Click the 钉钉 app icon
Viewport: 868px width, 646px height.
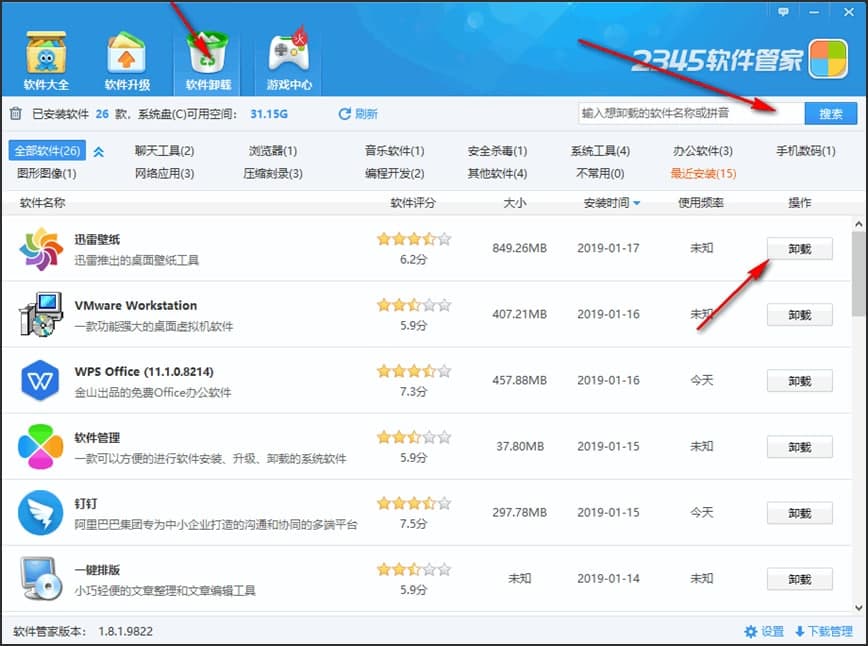tap(41, 513)
